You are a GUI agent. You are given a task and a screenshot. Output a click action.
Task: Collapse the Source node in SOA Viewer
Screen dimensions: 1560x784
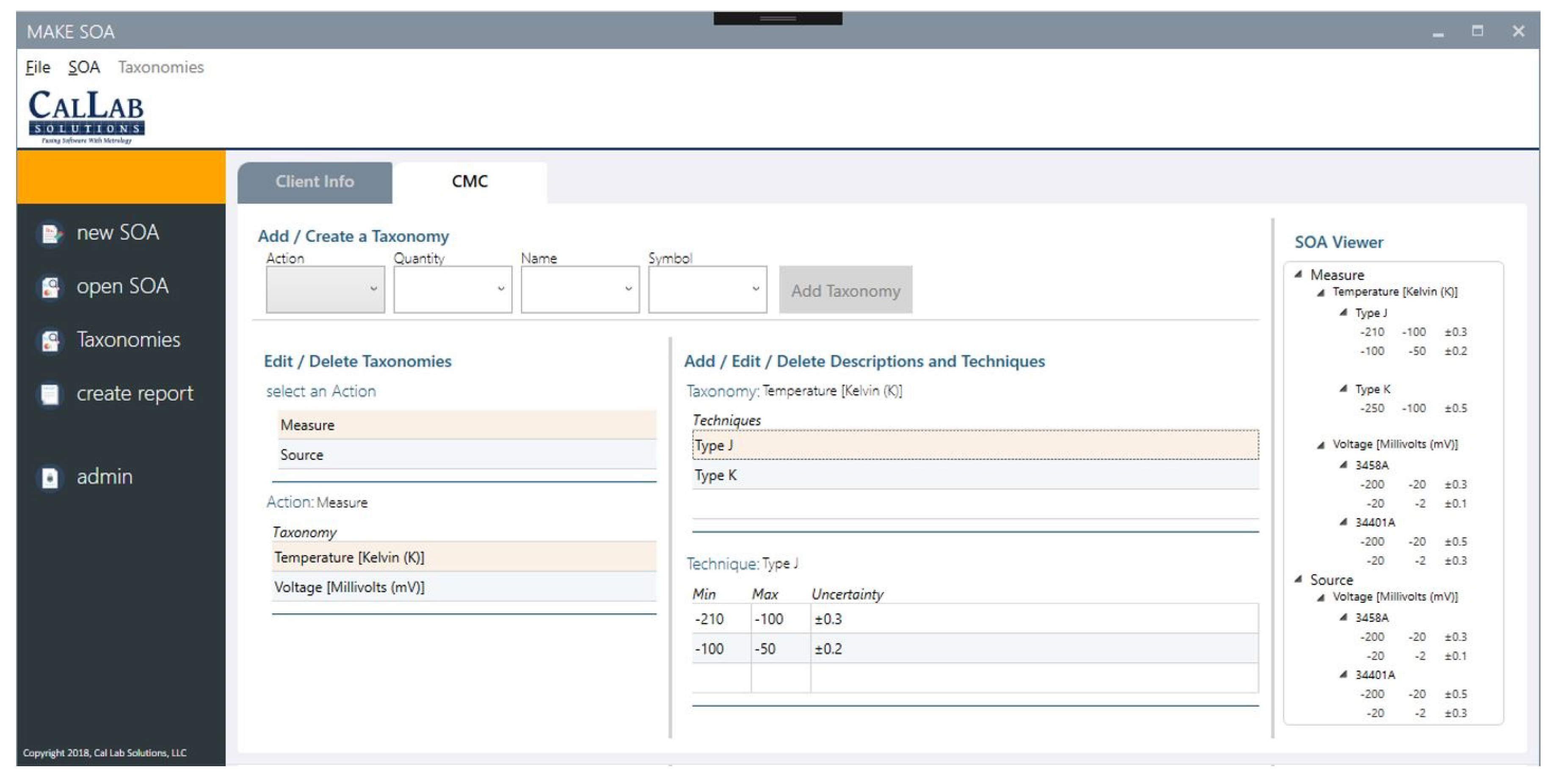(1298, 580)
